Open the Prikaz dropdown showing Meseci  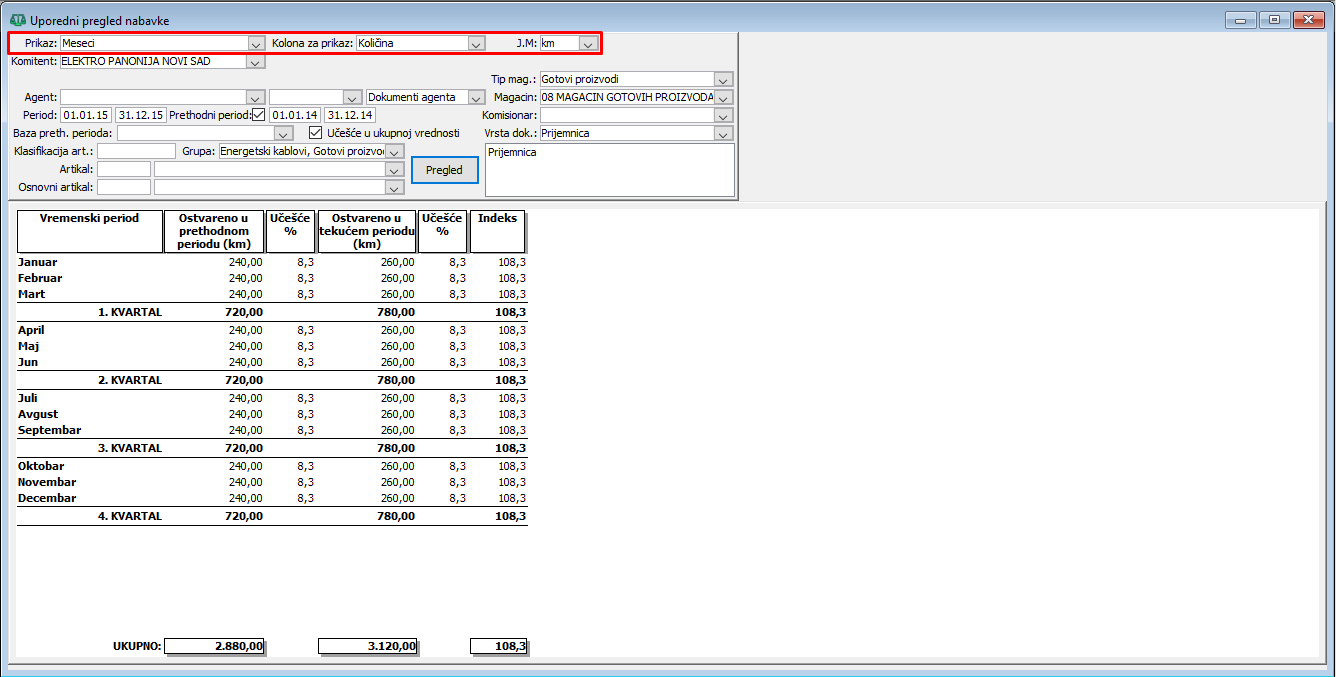[256, 44]
